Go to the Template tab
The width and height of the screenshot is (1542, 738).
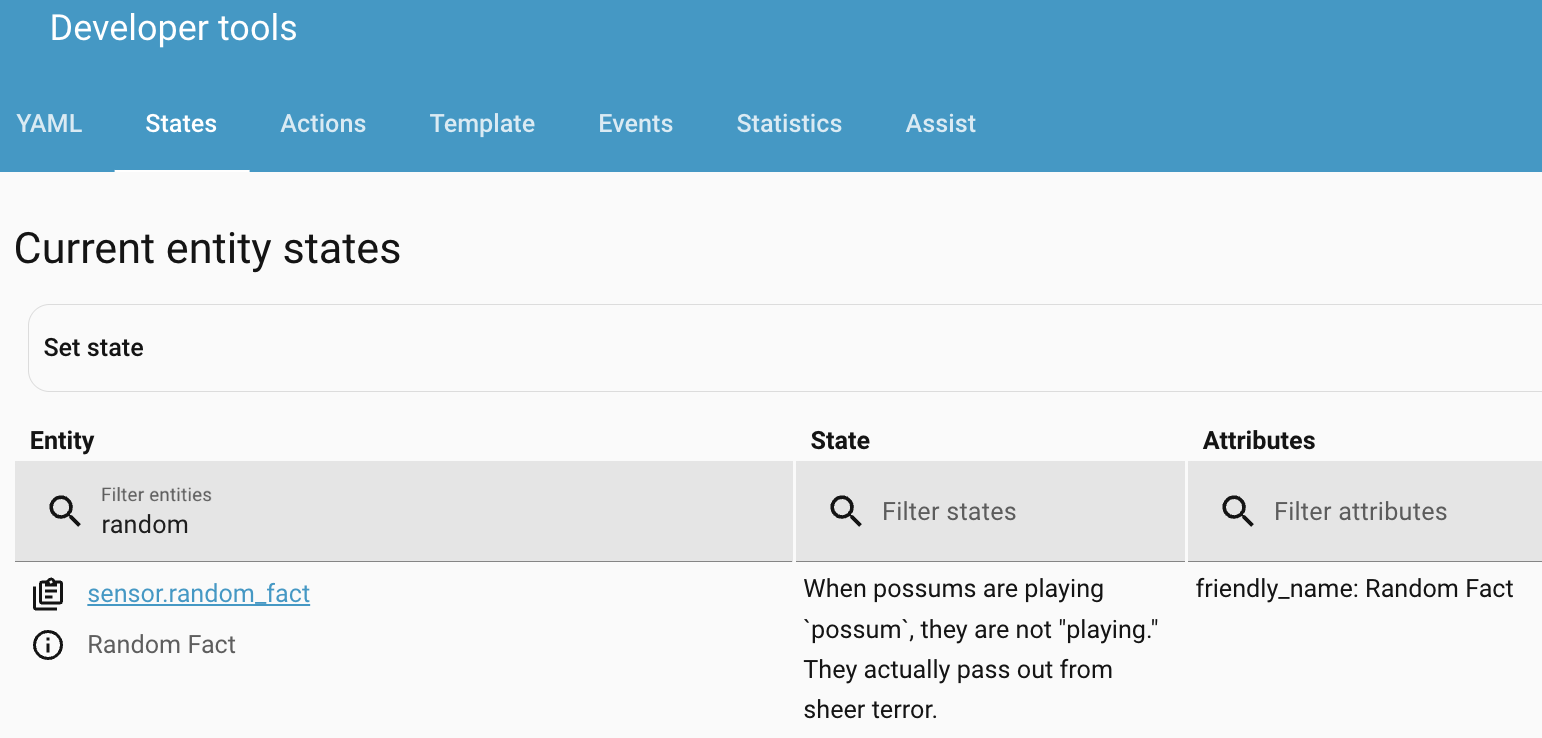tap(482, 124)
